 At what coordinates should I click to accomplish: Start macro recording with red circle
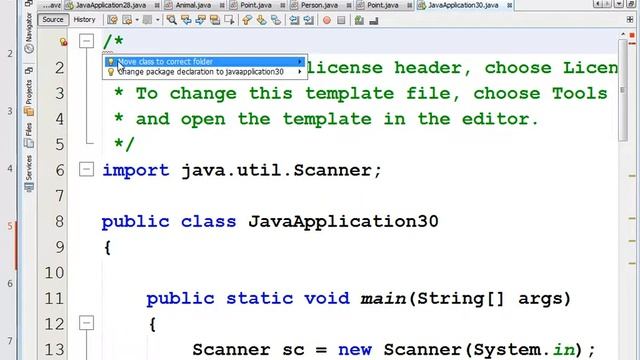[x=327, y=20]
